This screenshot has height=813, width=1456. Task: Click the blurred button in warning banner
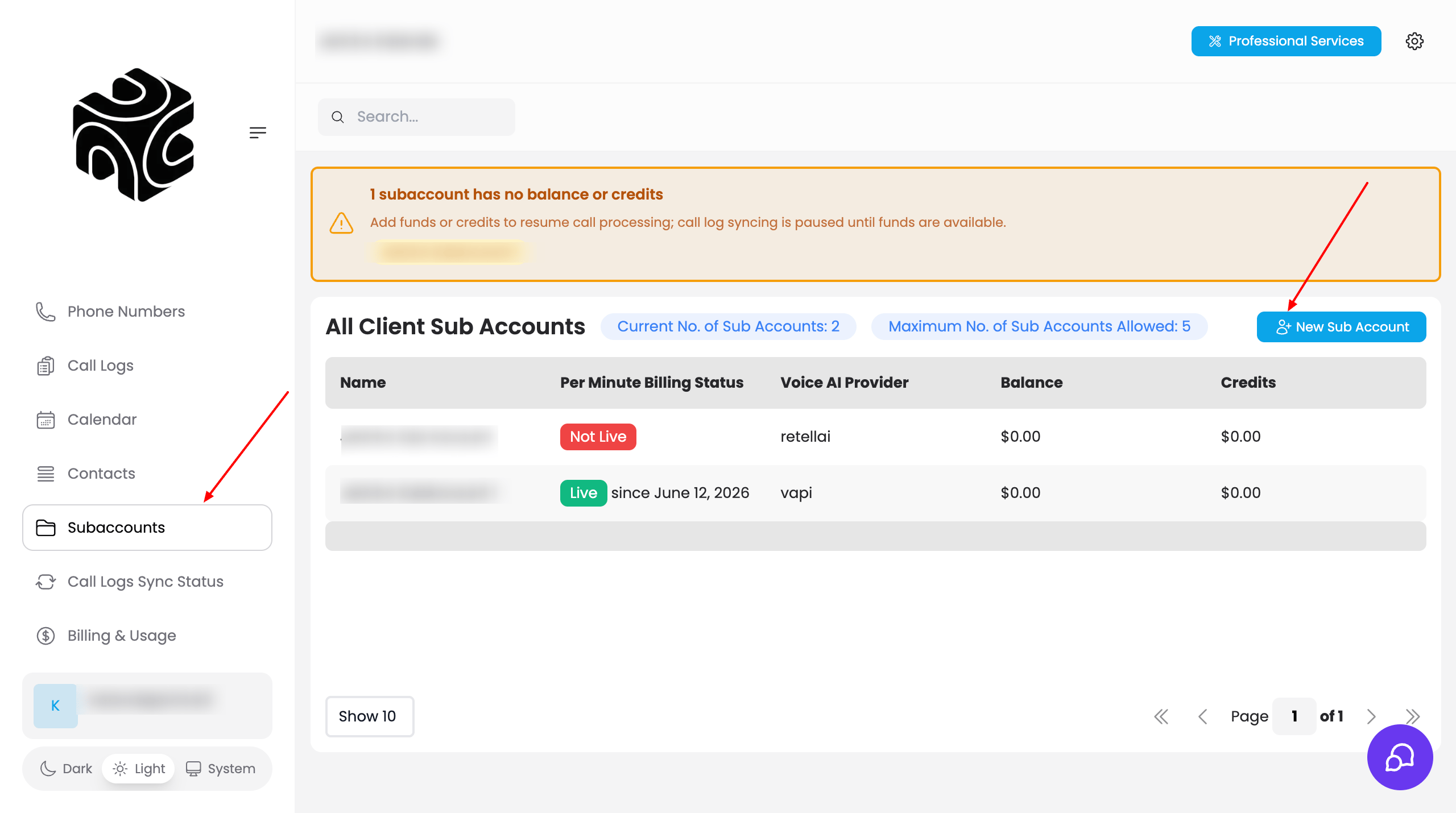pos(450,252)
